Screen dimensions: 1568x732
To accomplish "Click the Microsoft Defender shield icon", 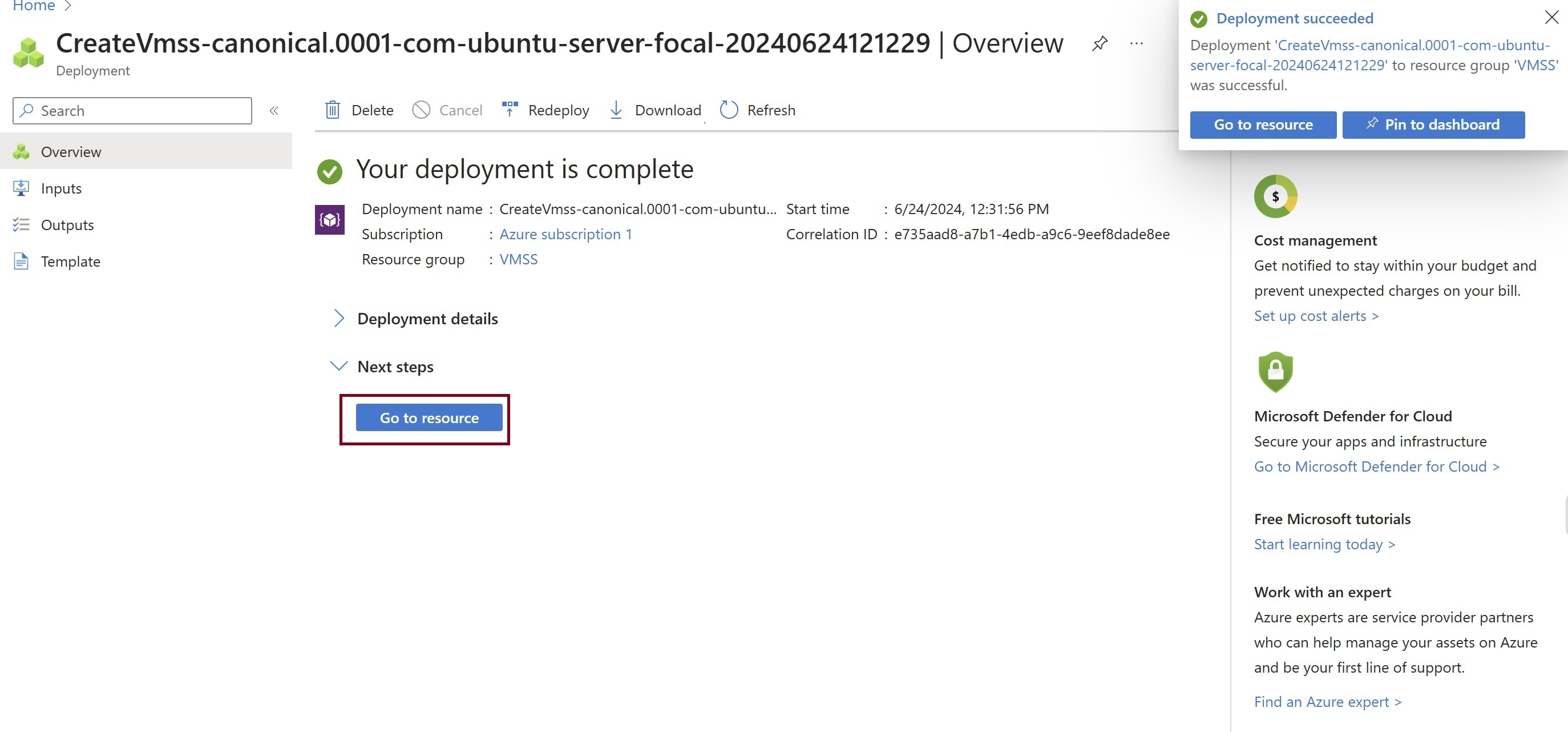I will 1275,372.
